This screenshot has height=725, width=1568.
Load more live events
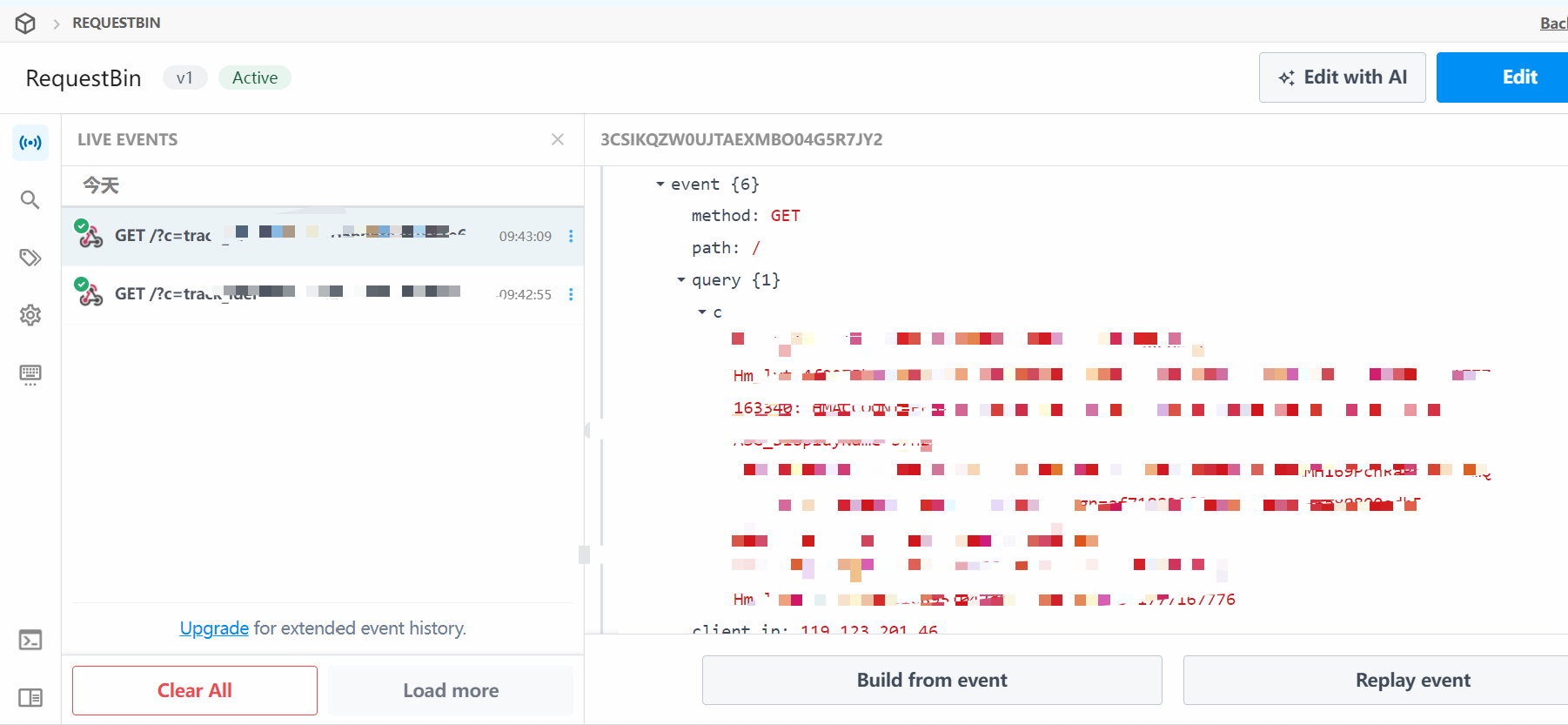451,690
